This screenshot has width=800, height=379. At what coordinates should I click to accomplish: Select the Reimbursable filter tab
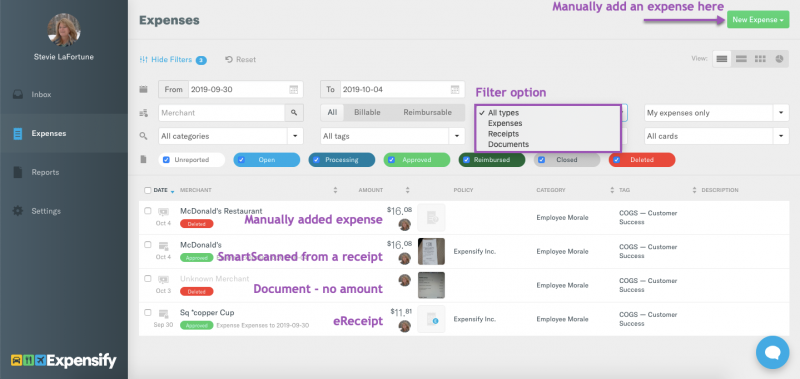coord(427,113)
